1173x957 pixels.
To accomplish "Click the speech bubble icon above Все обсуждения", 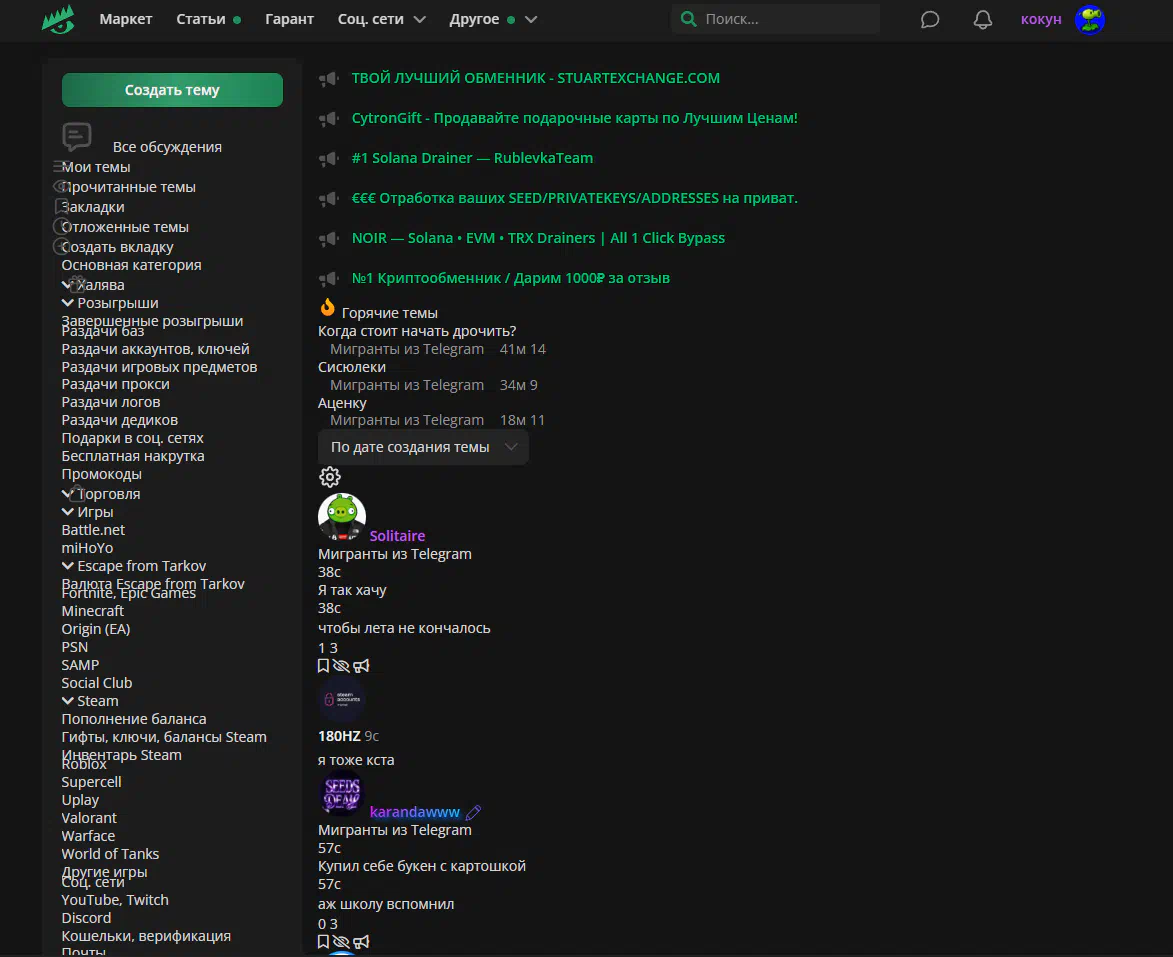I will (x=77, y=136).
